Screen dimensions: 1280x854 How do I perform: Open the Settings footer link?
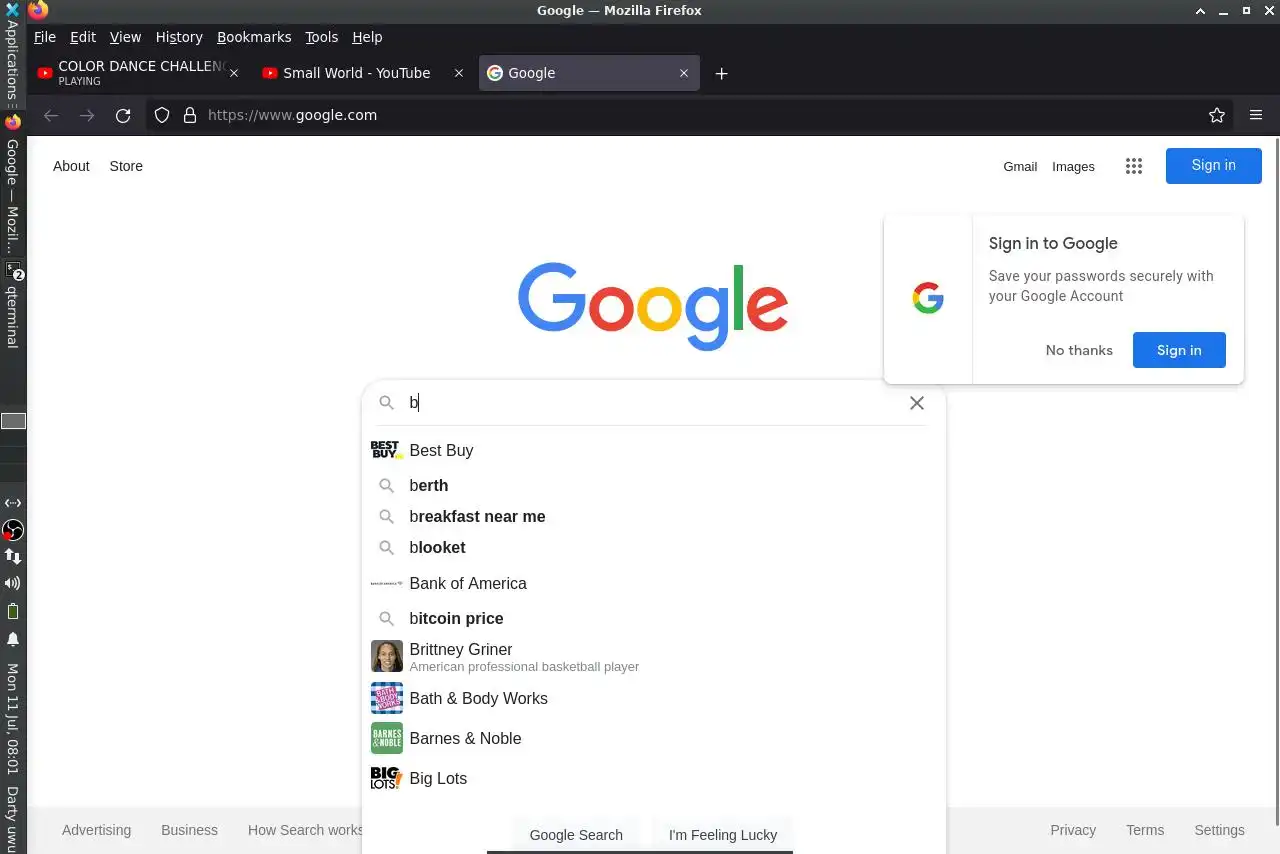(x=1219, y=830)
